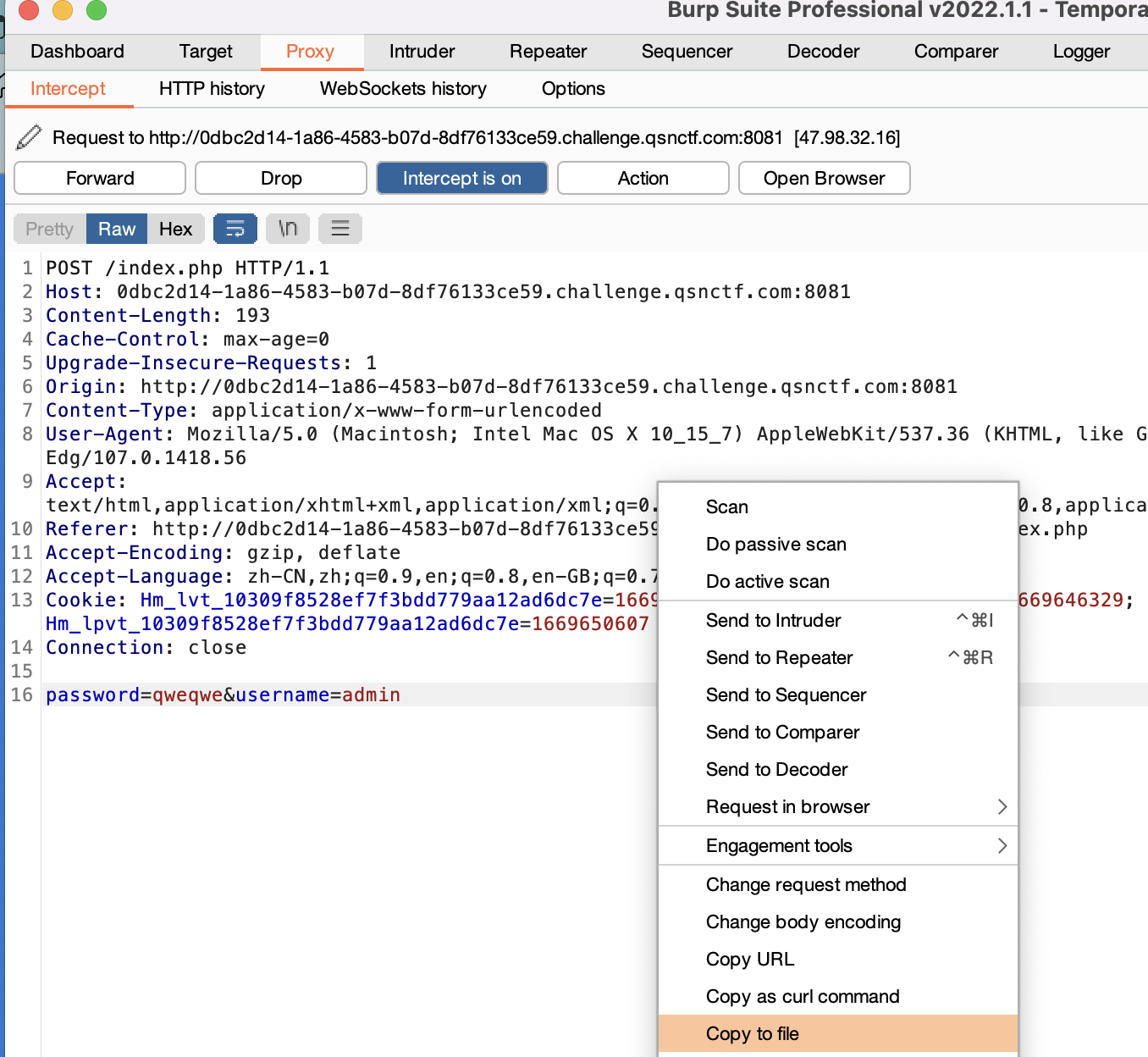1148x1057 pixels.
Task: Click the Content-Type header line
Action: (x=323, y=410)
